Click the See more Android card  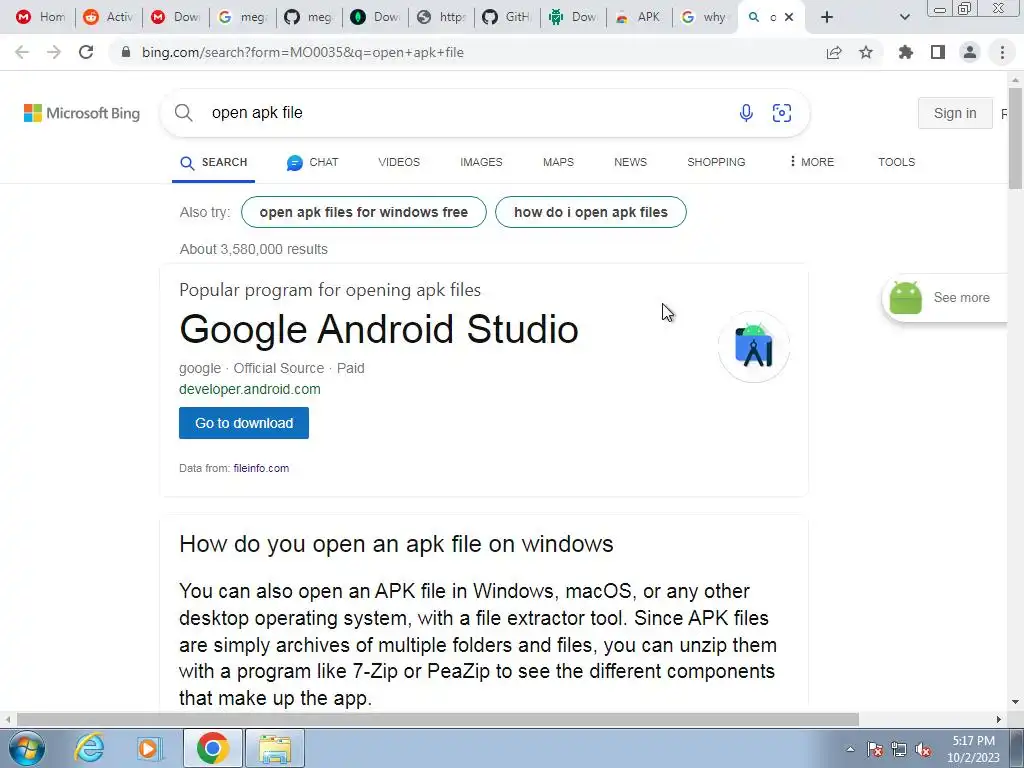tap(944, 298)
